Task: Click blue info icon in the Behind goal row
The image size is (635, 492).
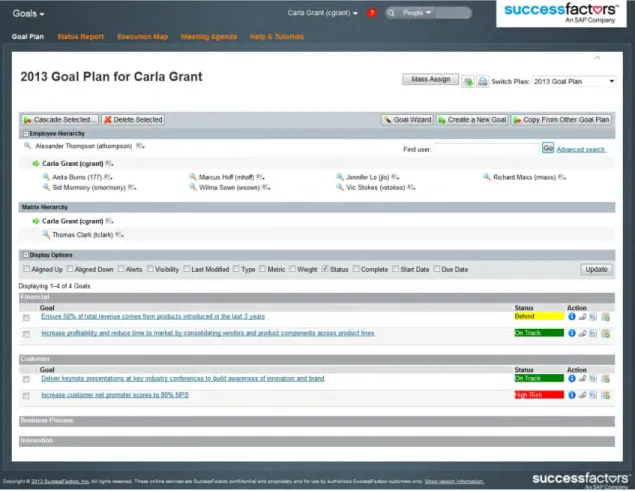Action: [x=571, y=317]
